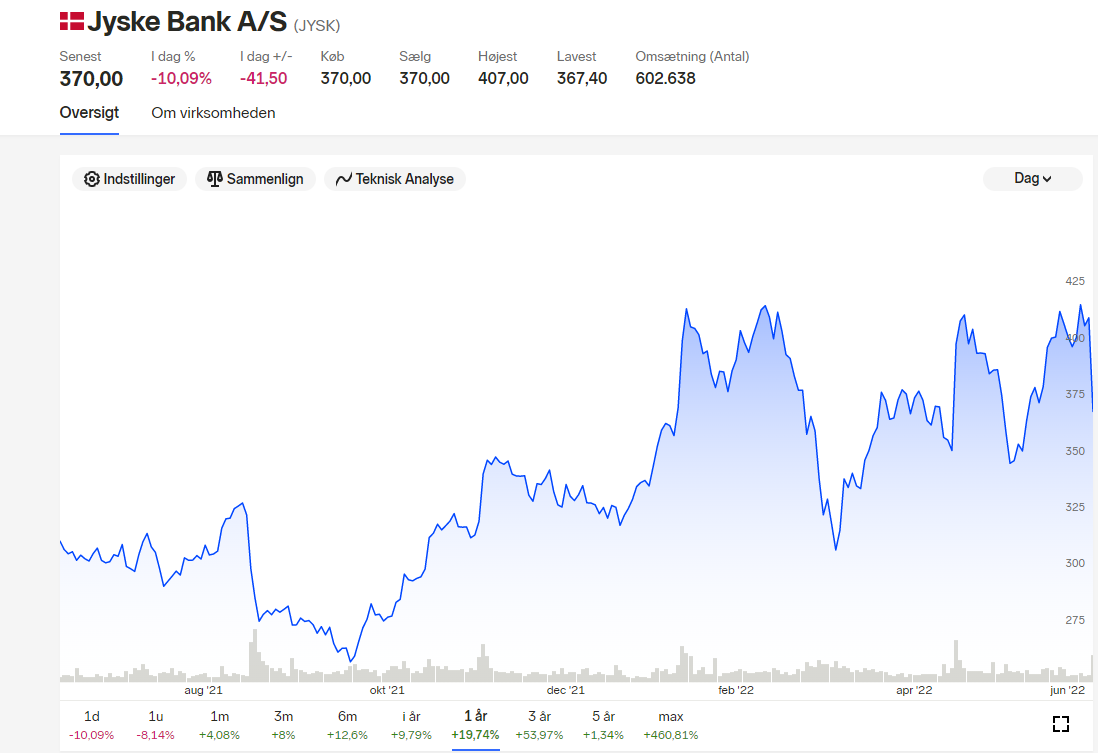View the 3 år chart period
Viewport: 1098px width, 753px height.
pyautogui.click(x=539, y=725)
